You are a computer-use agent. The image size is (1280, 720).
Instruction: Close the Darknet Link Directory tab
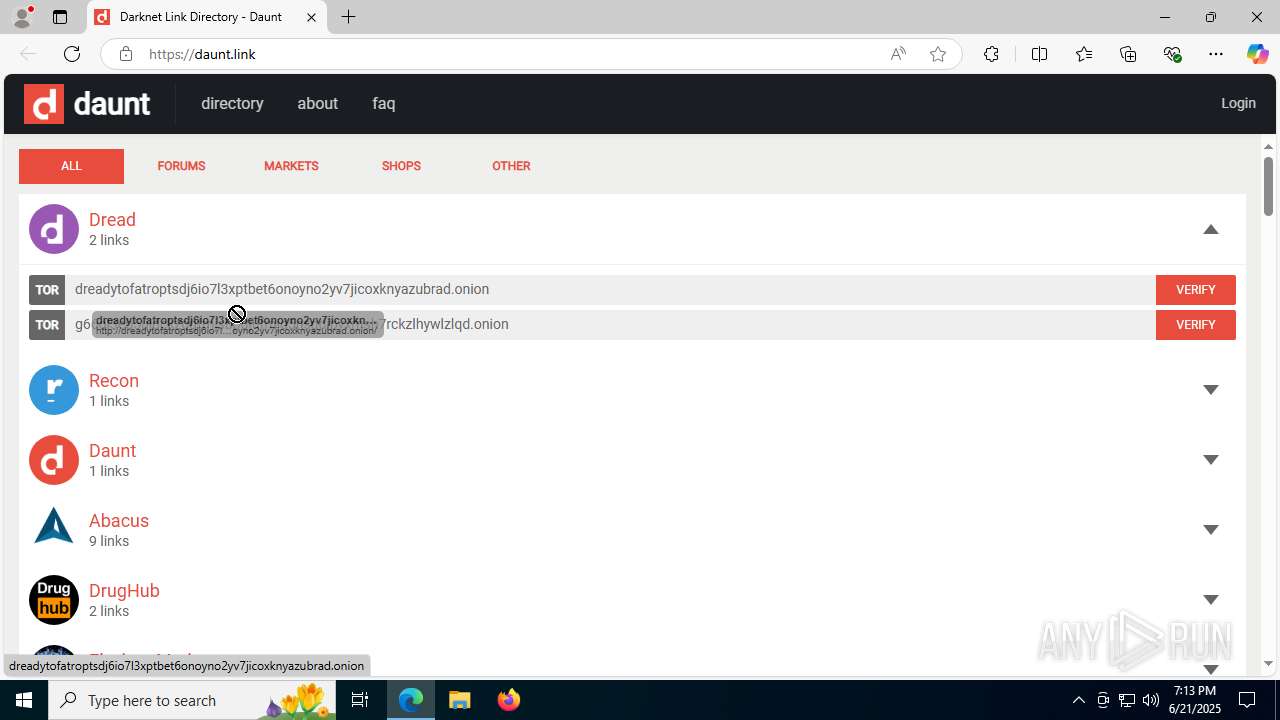tap(311, 17)
